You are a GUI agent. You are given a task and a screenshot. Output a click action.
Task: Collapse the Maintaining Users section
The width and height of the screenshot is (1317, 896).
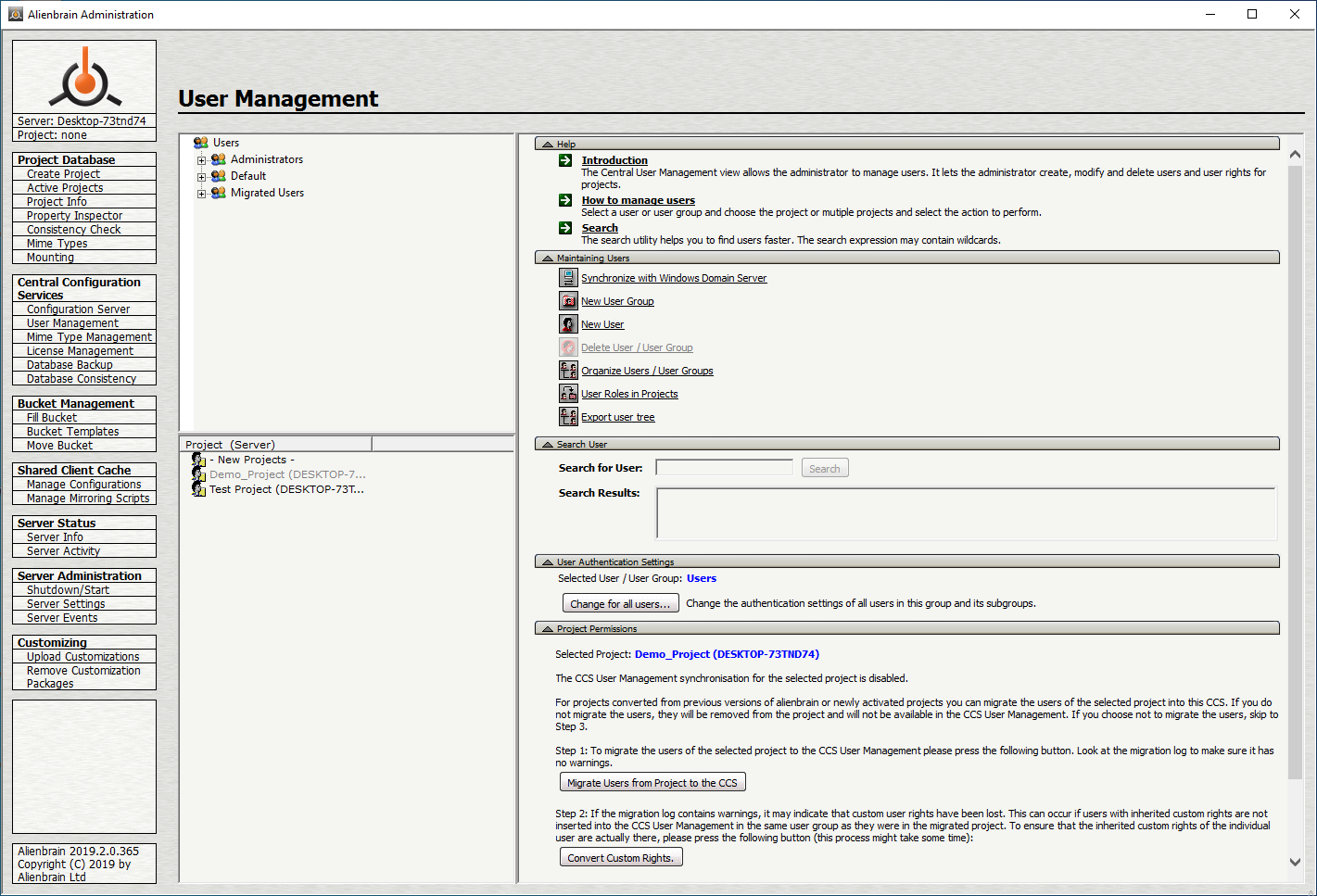coord(548,259)
